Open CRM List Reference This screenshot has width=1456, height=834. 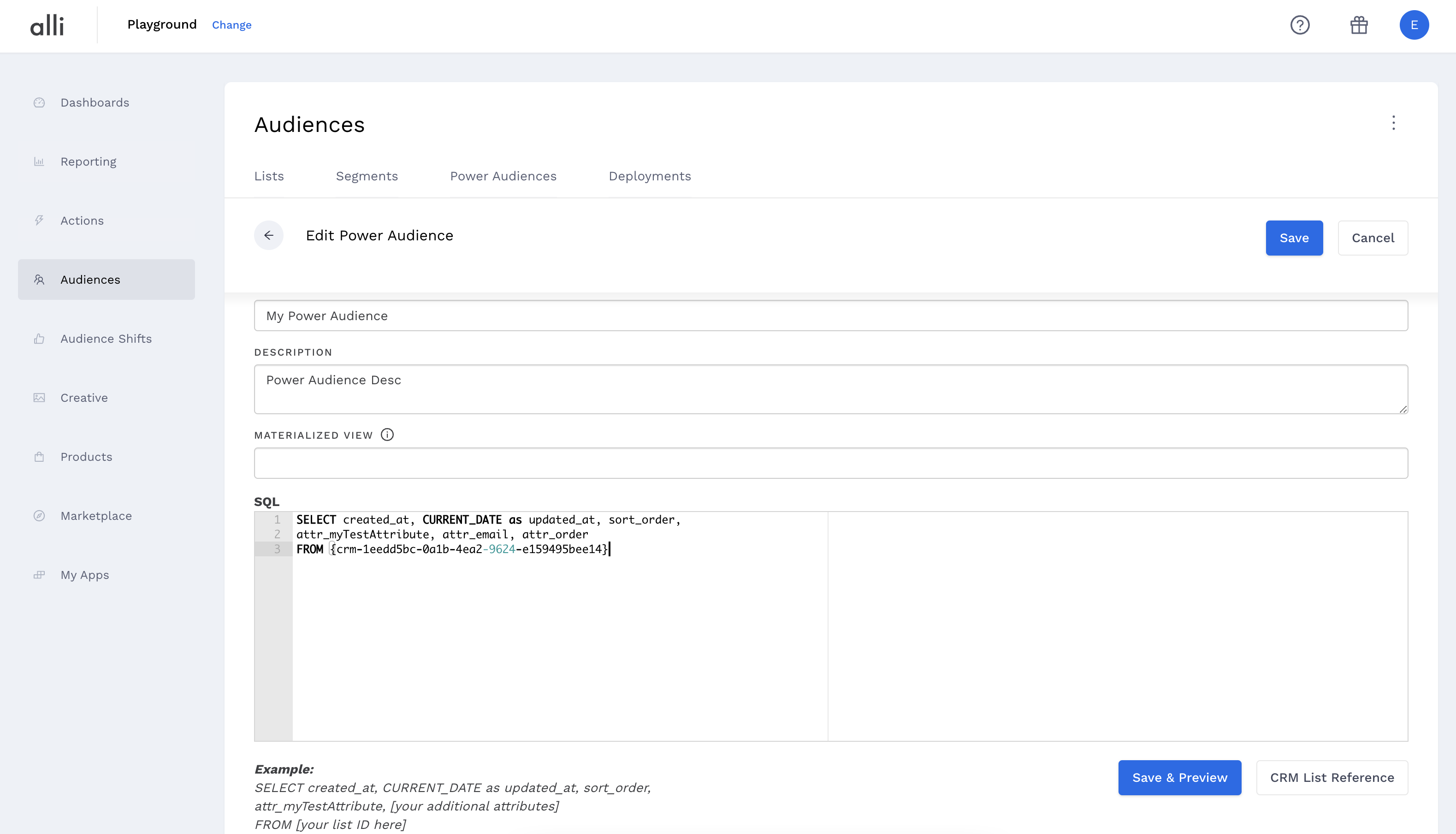(1332, 777)
